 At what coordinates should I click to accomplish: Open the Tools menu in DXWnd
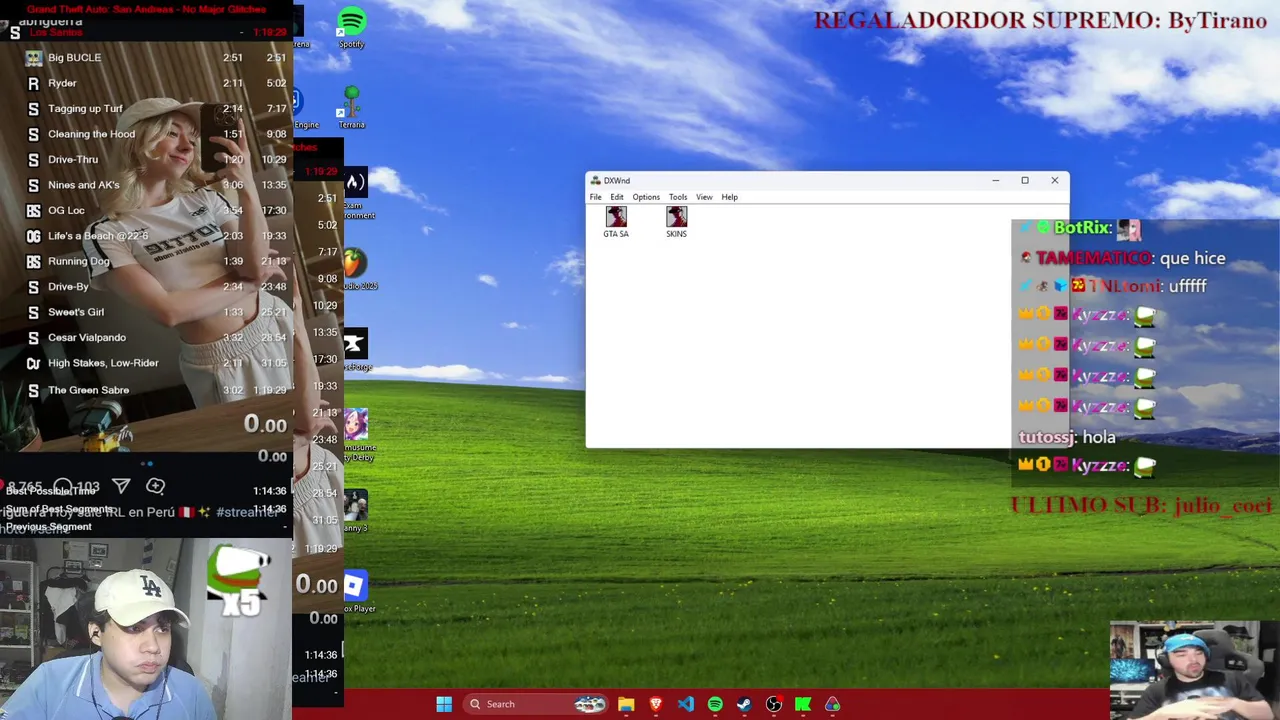[x=678, y=197]
